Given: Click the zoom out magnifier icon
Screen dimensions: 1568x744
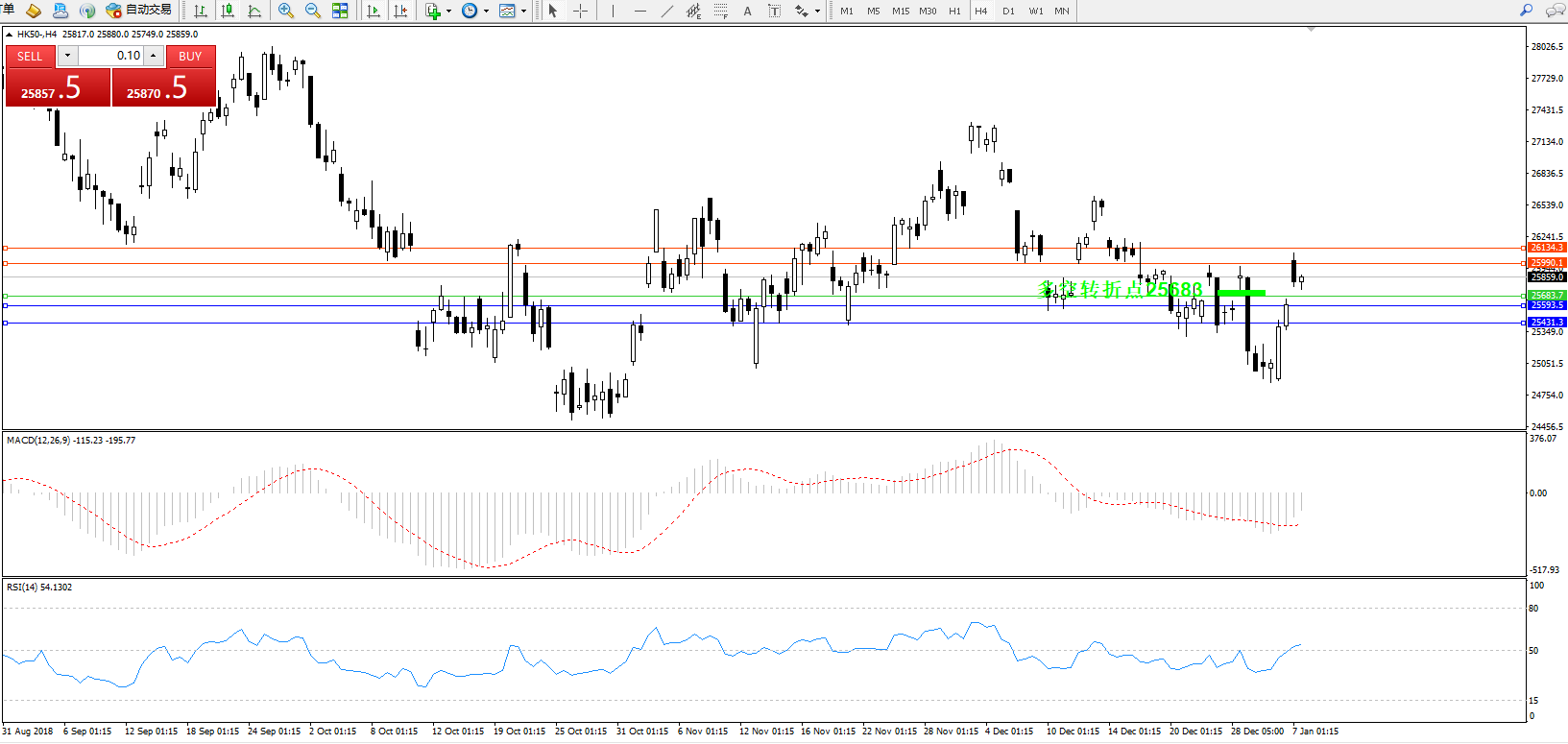Looking at the screenshot, I should pyautogui.click(x=312, y=11).
